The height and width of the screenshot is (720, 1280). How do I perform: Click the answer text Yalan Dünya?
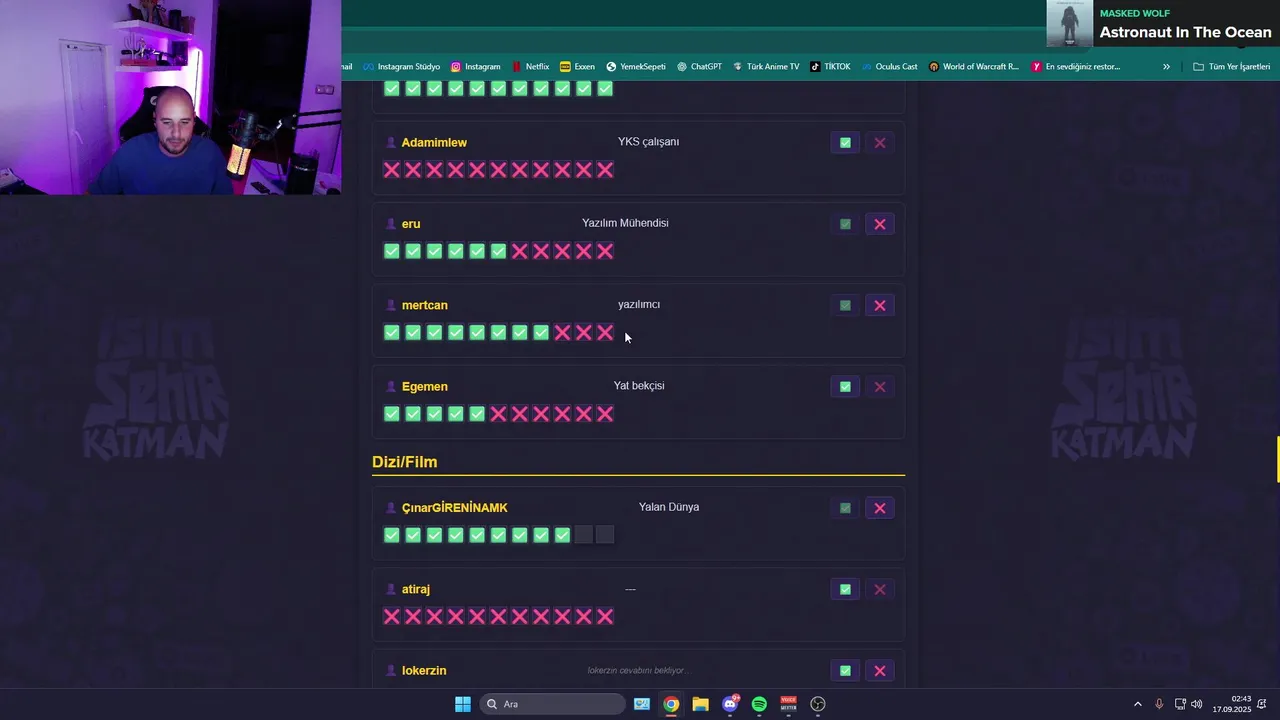[669, 507]
